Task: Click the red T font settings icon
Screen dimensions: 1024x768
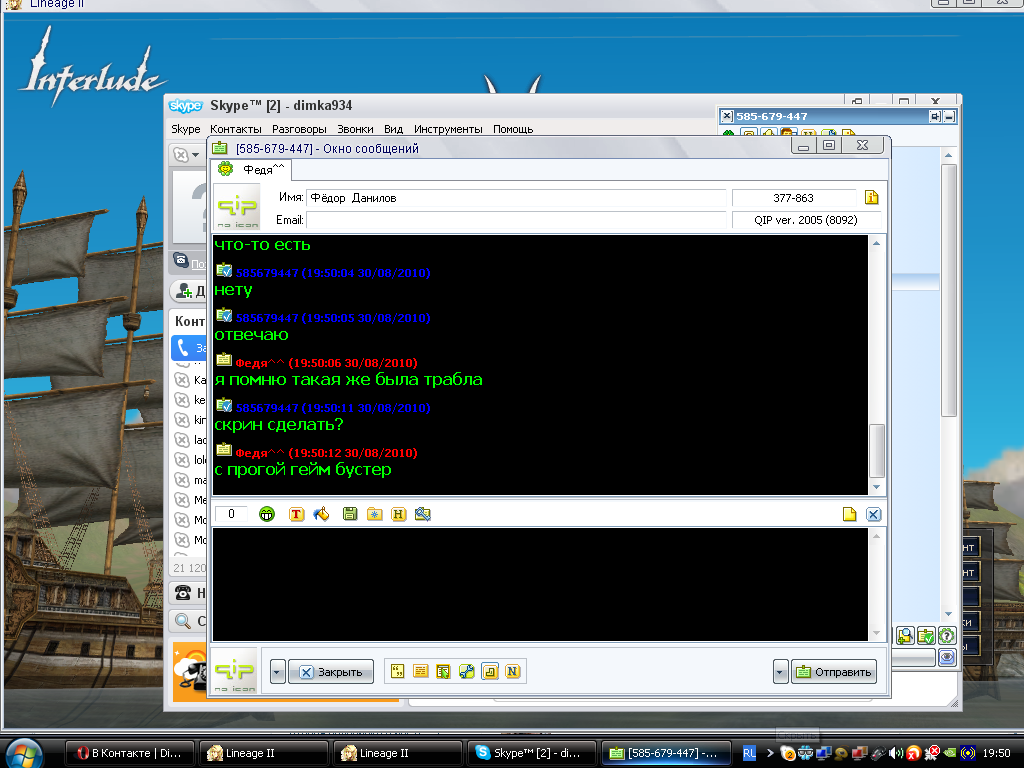Action: (296, 515)
